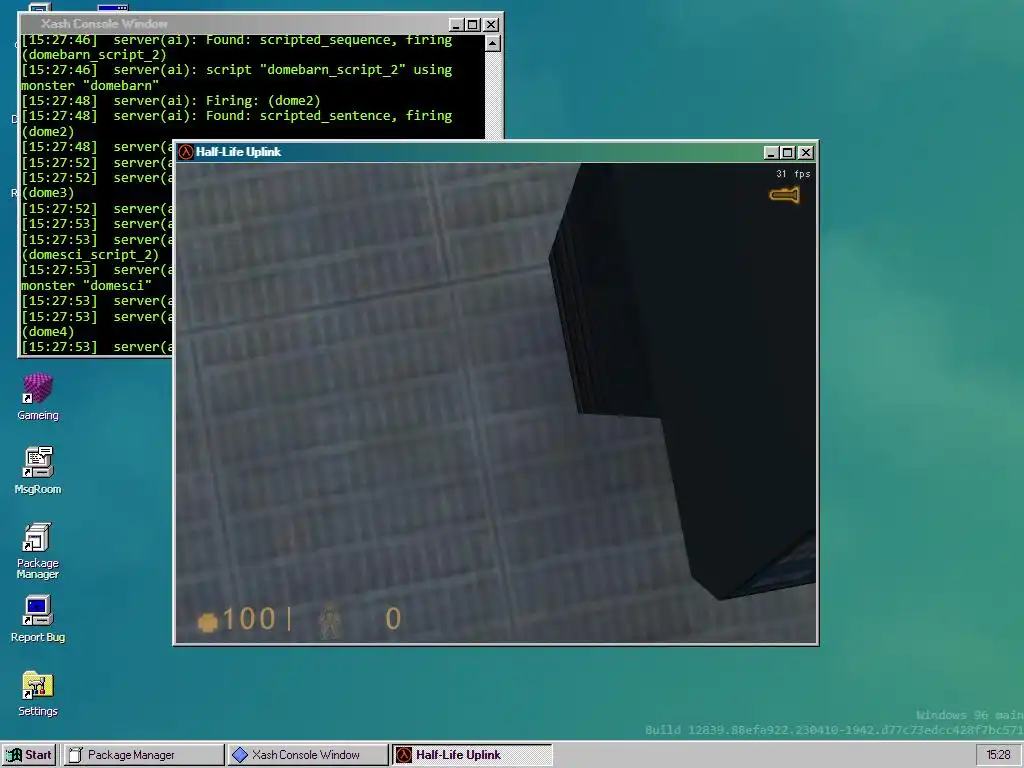Click the Half-Life lambda icon in the title bar

tap(185, 152)
